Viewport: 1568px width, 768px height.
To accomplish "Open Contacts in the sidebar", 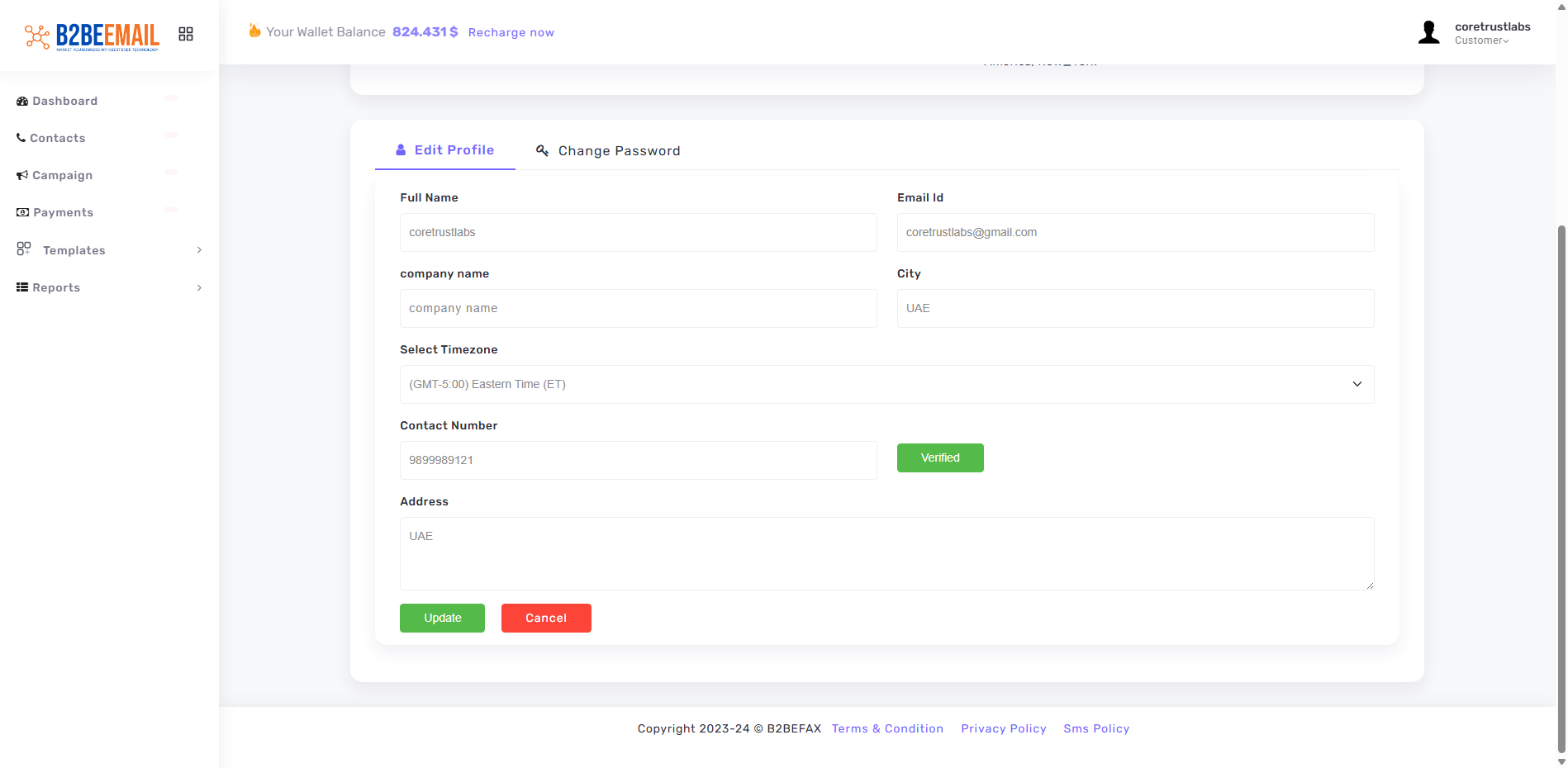I will (x=57, y=138).
